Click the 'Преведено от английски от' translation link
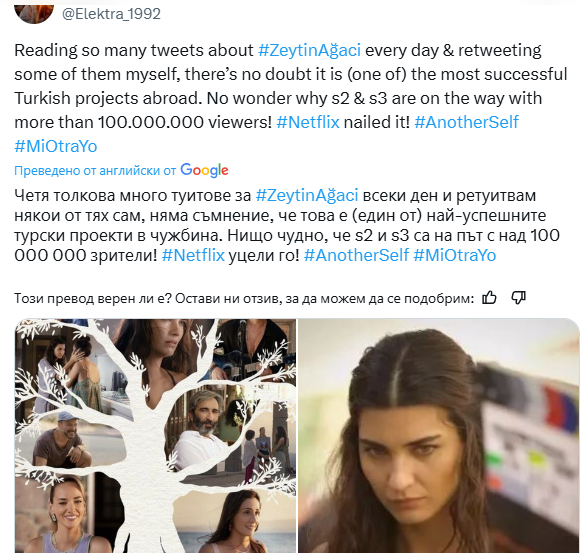Screen dimensions: 581x553 pyautogui.click(x=95, y=170)
